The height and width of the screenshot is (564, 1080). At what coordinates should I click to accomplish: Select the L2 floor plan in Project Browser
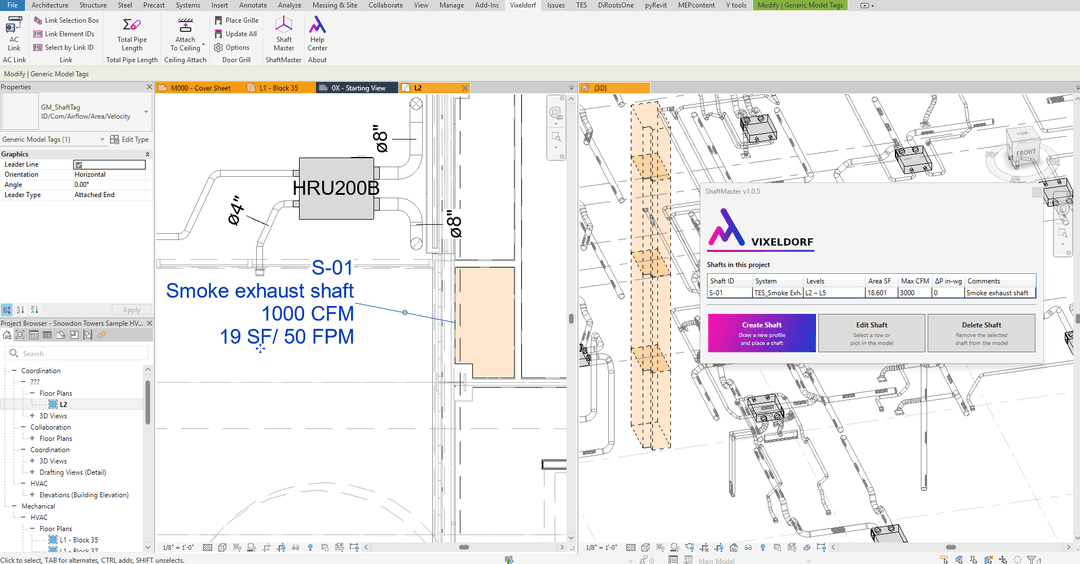63,404
